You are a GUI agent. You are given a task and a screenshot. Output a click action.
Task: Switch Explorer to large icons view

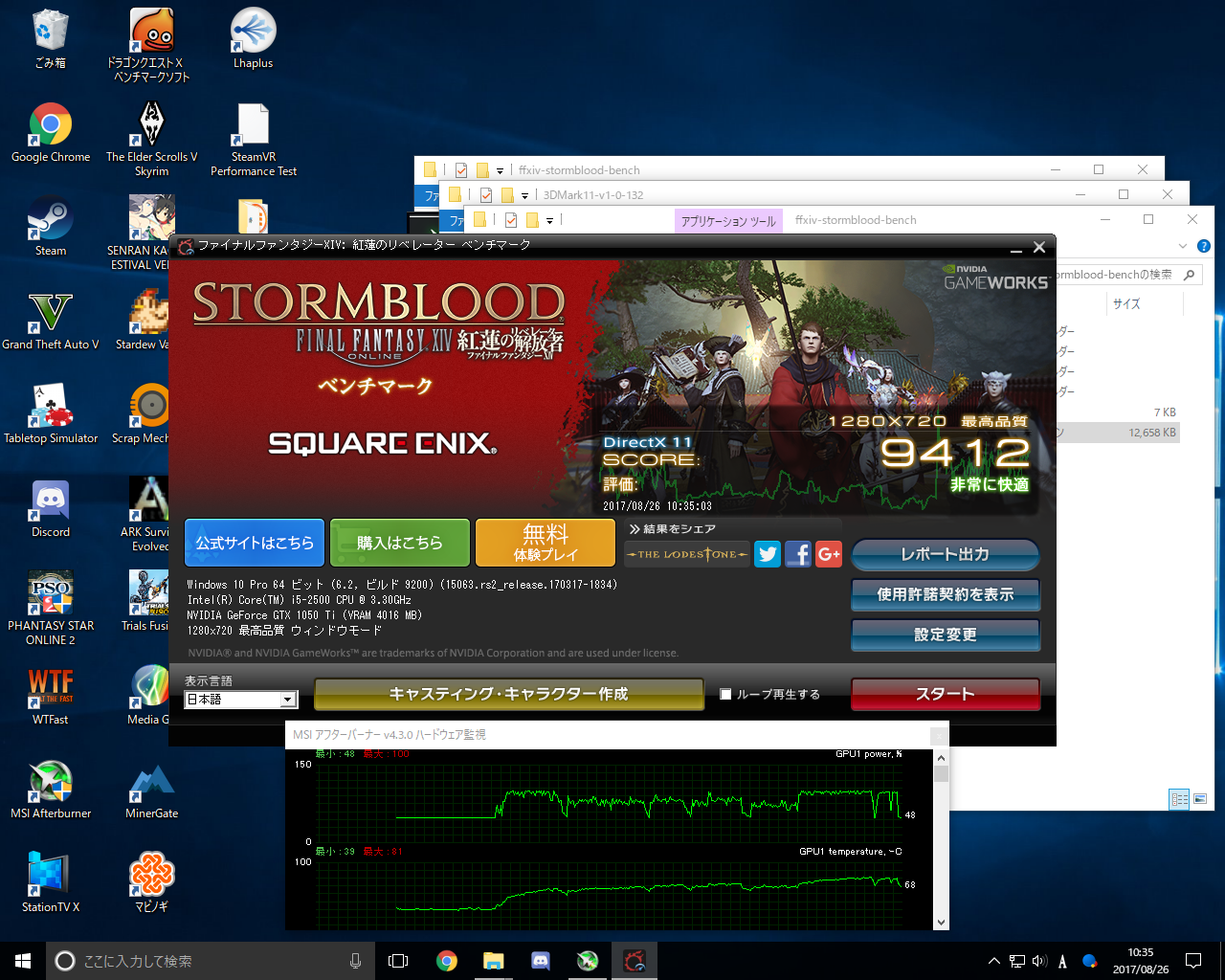tap(1200, 798)
